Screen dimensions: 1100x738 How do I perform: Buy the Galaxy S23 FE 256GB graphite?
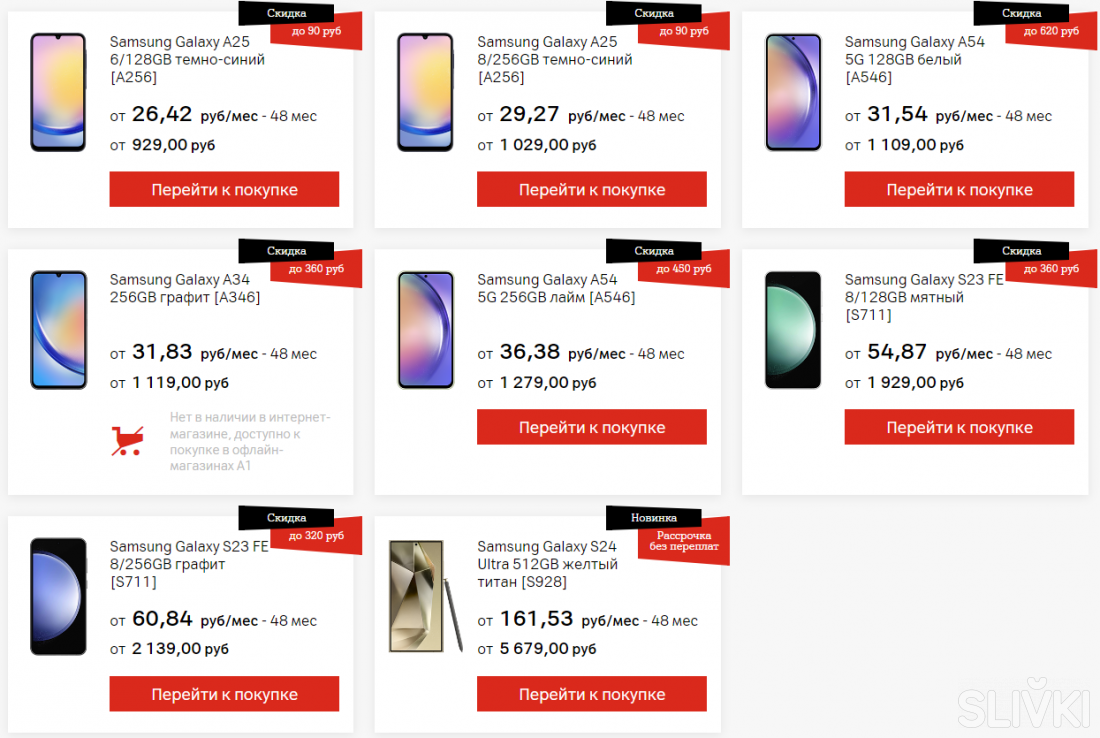click(224, 694)
